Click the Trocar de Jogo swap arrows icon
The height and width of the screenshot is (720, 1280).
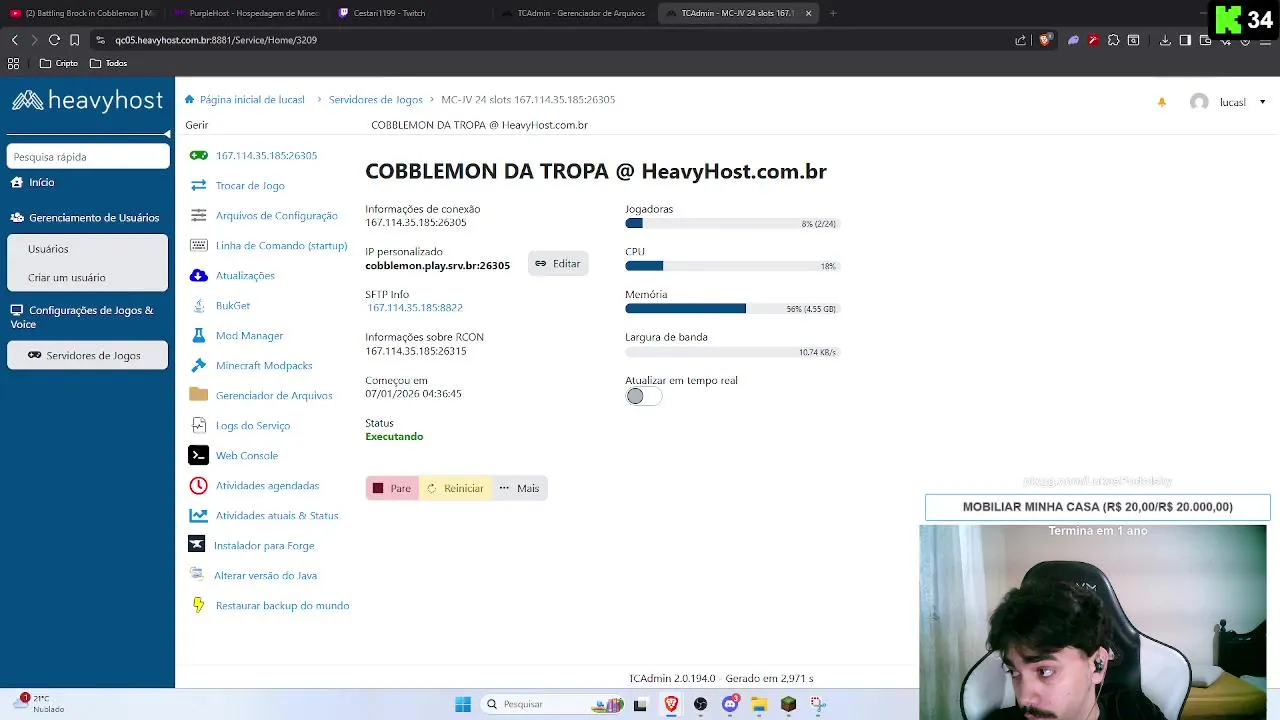tap(198, 185)
